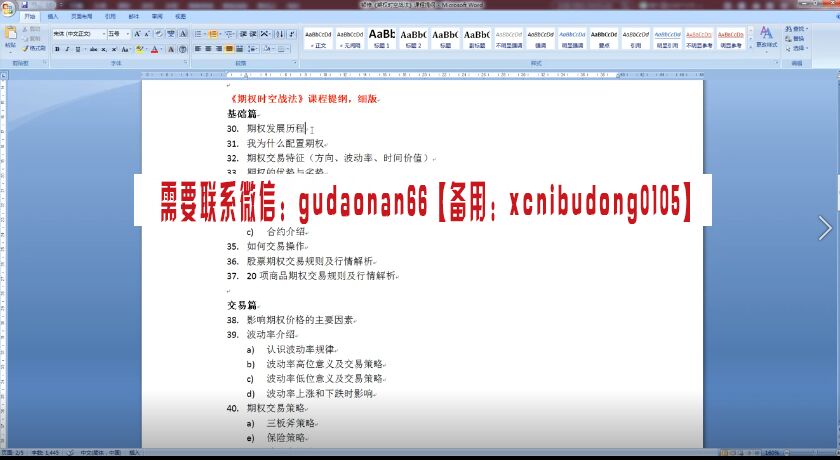Screen dimensions: 840x460
Task: Toggle superscript (x²) formatting
Action: coord(114,49)
